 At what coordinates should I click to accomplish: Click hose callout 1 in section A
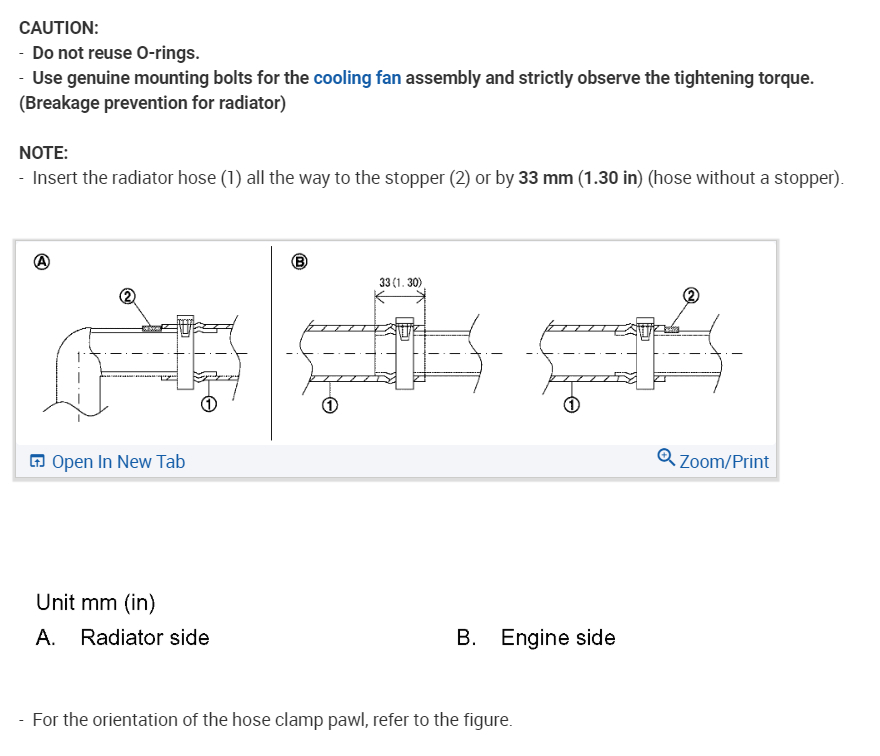[x=208, y=405]
